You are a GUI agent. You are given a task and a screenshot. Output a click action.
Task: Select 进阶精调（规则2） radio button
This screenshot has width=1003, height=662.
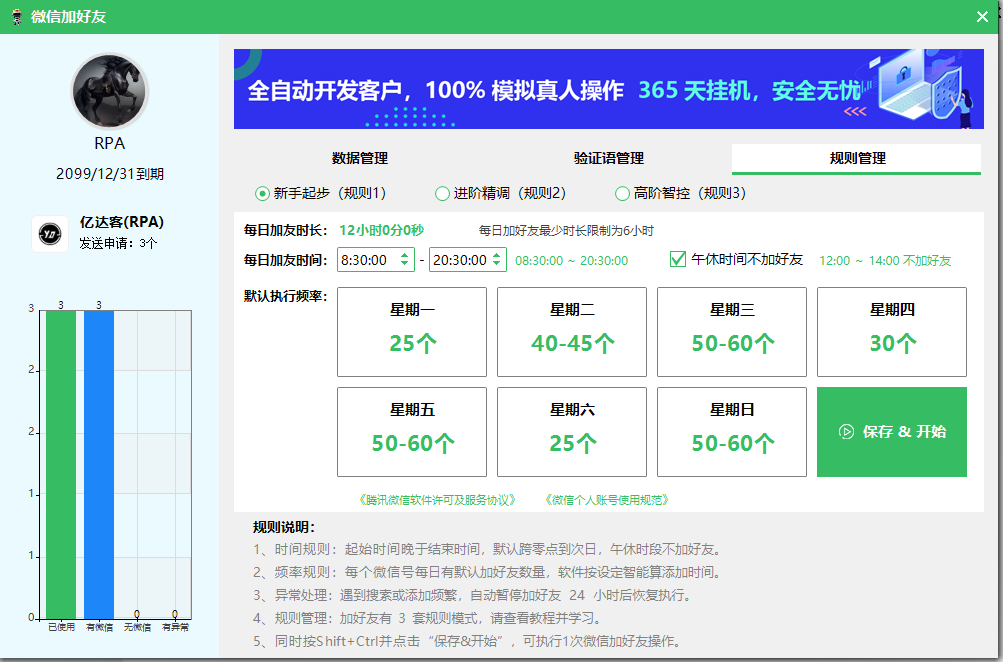(x=442, y=193)
